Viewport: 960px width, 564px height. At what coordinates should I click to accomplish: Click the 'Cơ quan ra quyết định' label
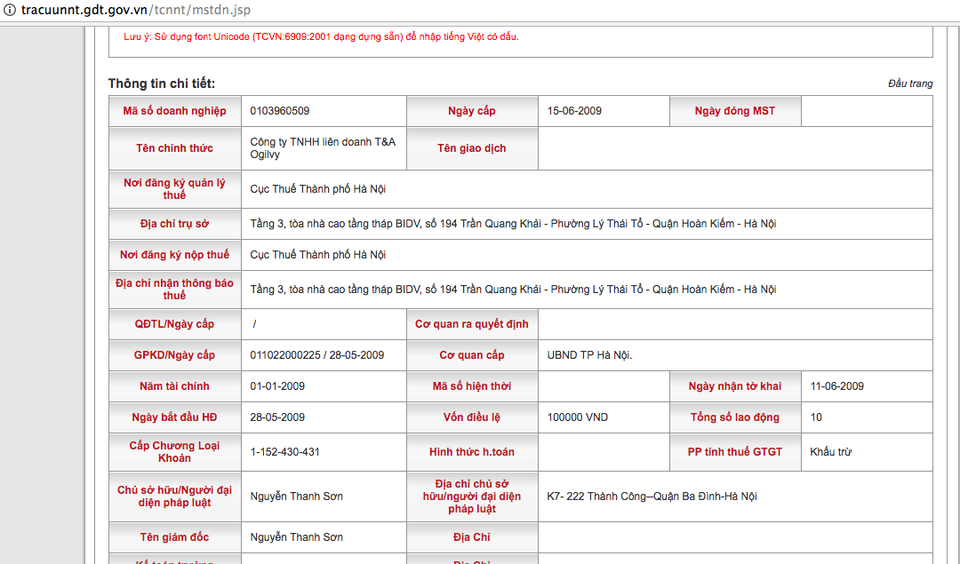pos(471,324)
